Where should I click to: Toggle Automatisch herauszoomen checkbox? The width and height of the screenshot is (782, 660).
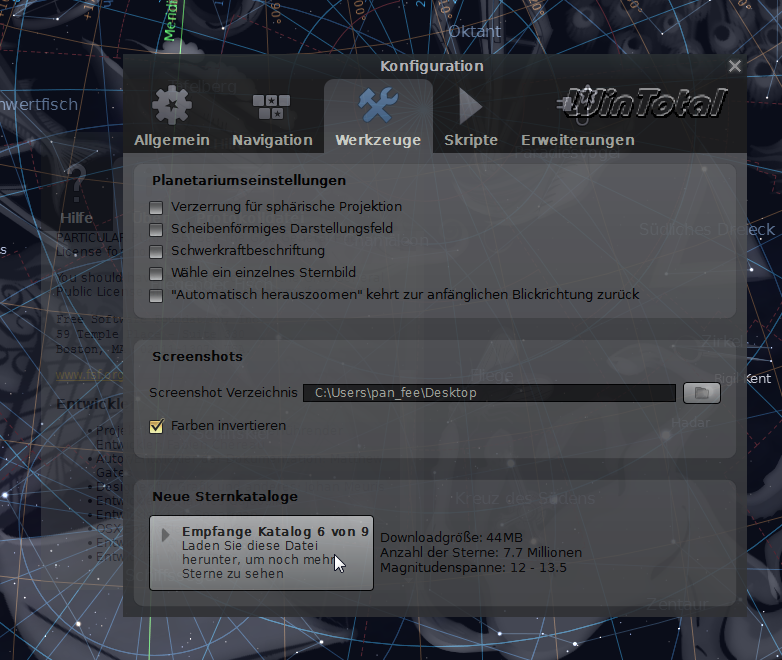click(156, 295)
